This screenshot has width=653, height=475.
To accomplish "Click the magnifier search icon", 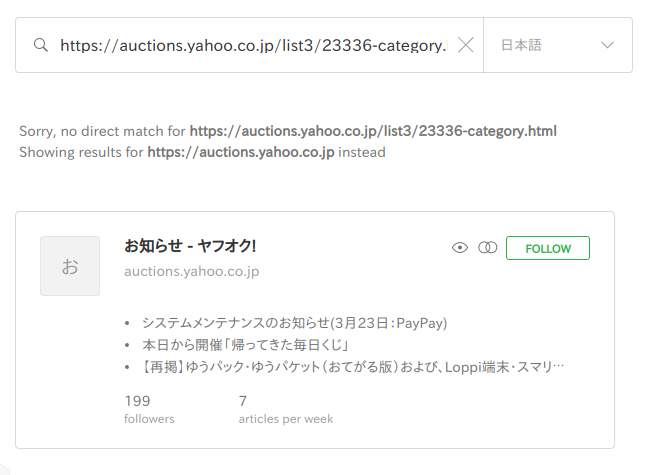I will [x=40, y=45].
